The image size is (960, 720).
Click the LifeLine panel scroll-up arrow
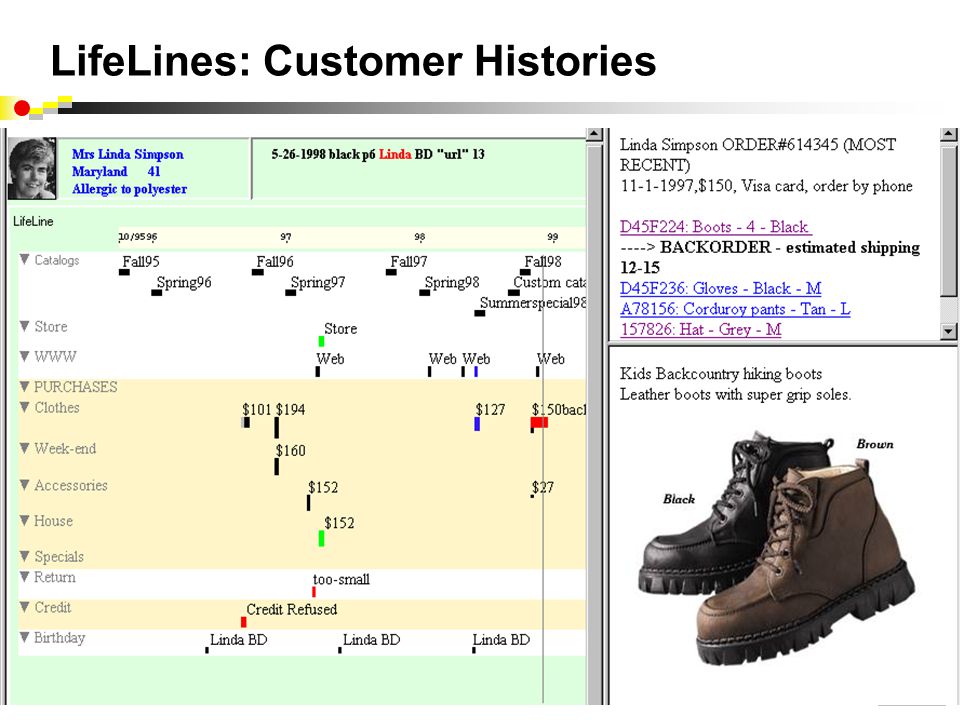click(x=594, y=135)
